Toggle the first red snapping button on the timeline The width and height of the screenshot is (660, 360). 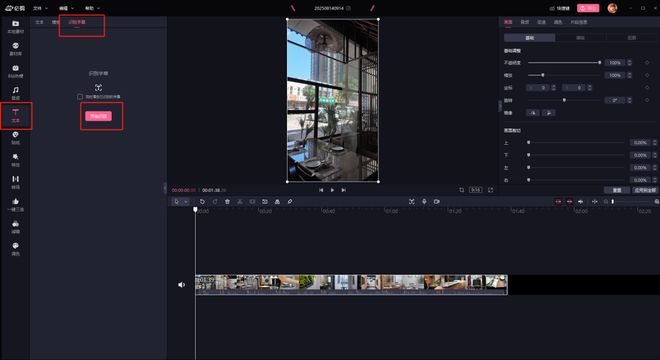[x=558, y=202]
